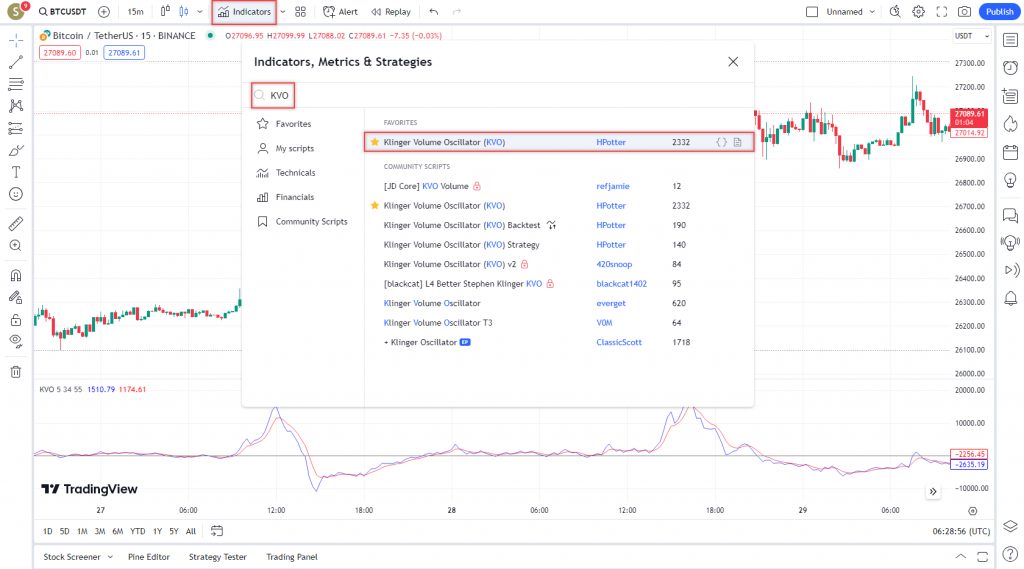Select the ruler measure tool
1024x569 pixels.
(16, 224)
